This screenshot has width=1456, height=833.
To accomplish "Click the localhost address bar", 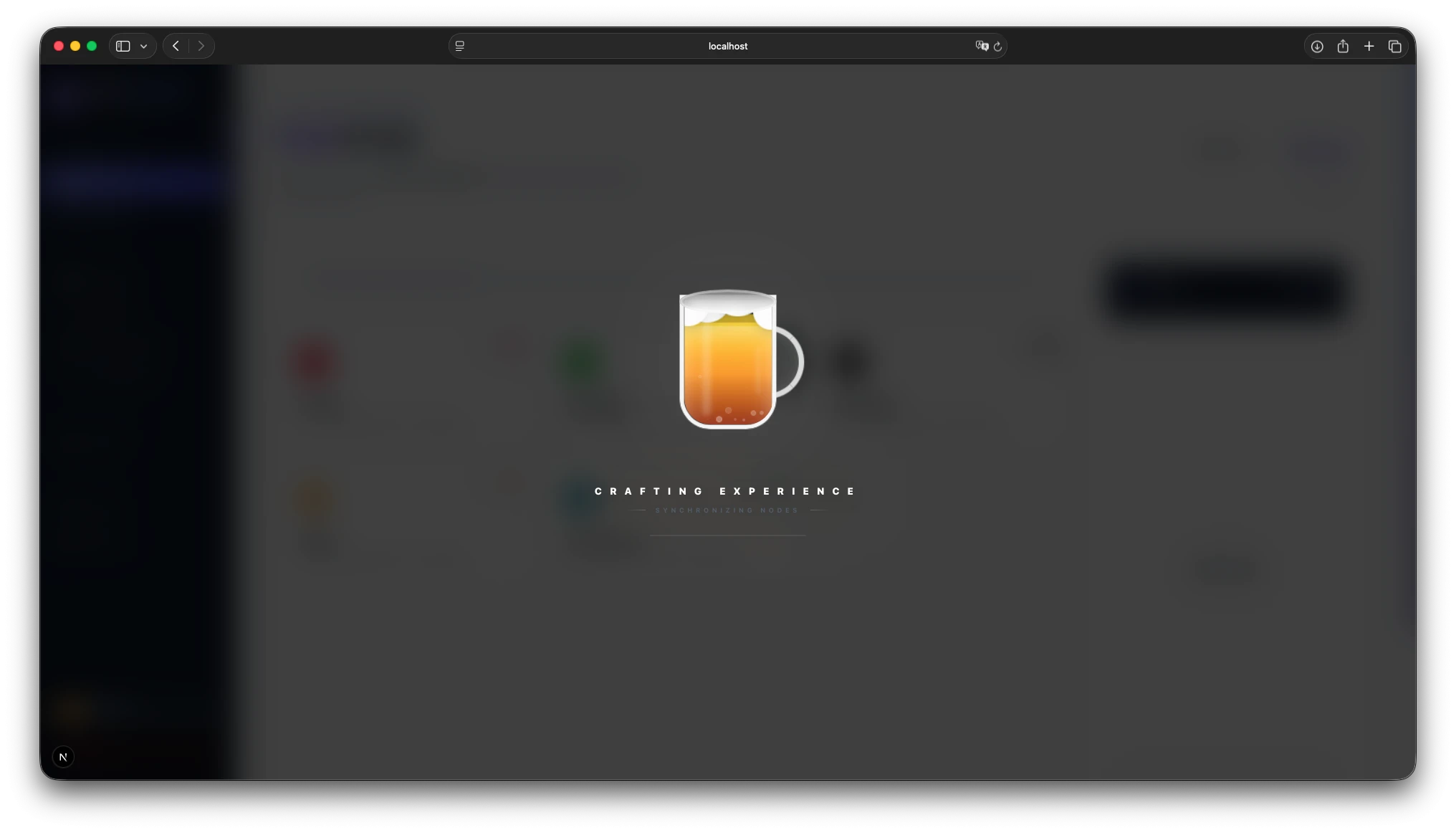I will [x=727, y=46].
